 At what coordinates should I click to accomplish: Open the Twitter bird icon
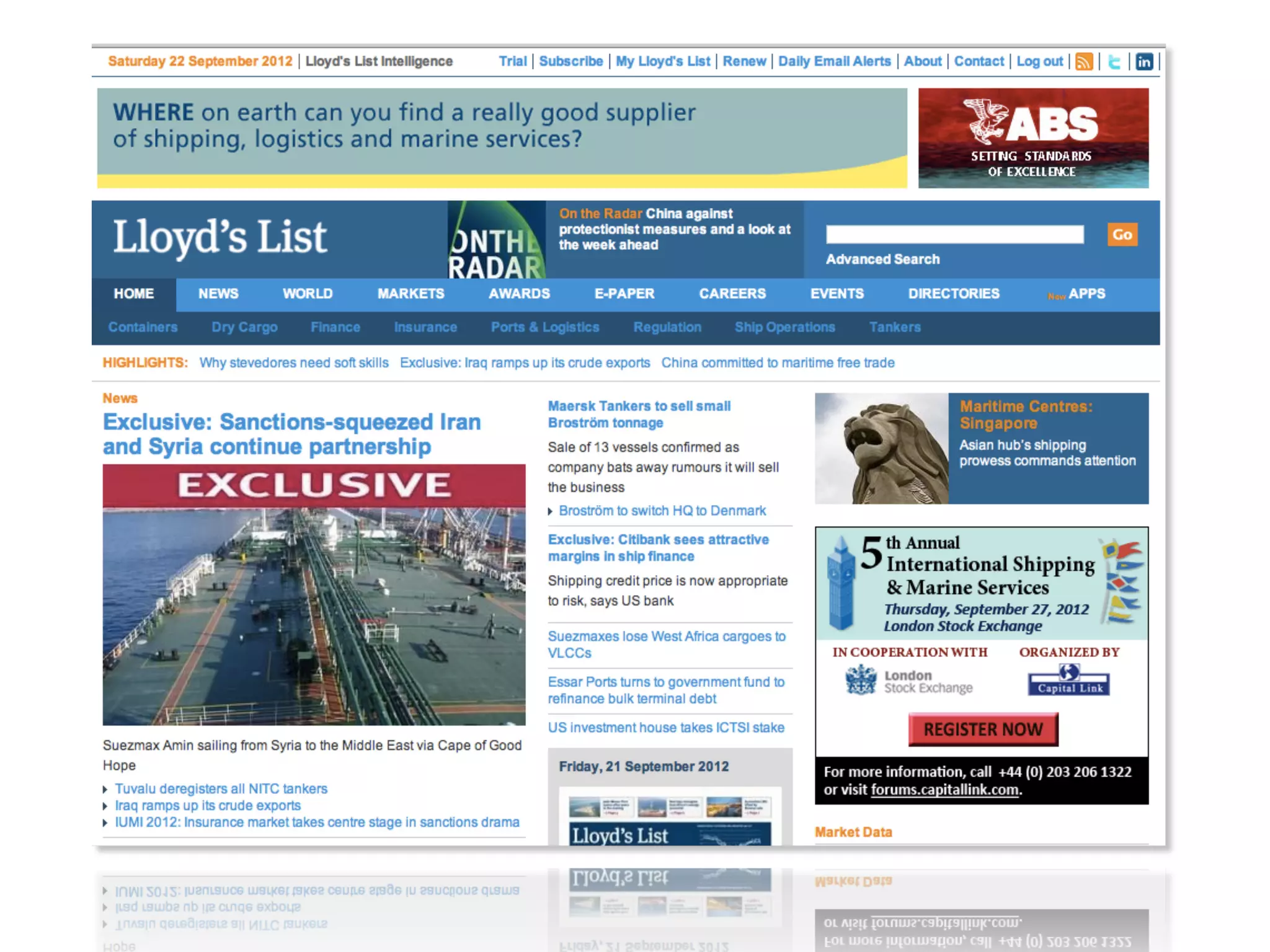(x=1114, y=61)
